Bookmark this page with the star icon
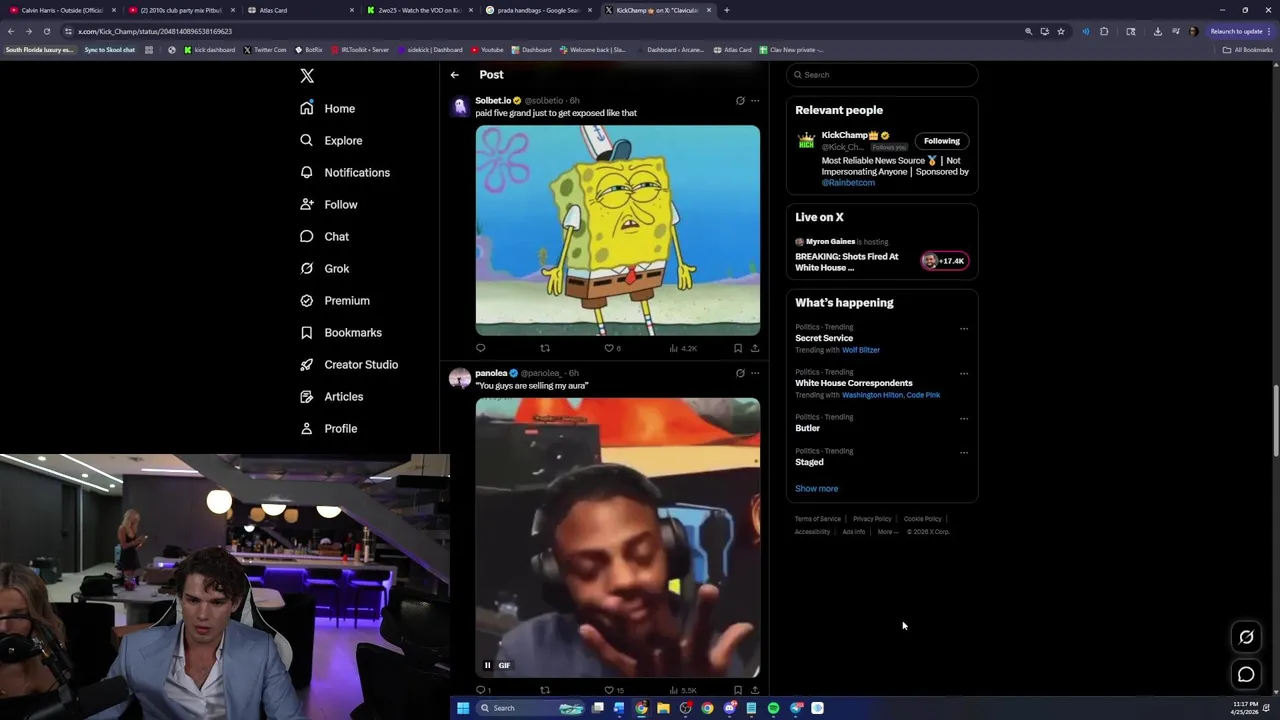The image size is (1280, 720). click(1061, 31)
